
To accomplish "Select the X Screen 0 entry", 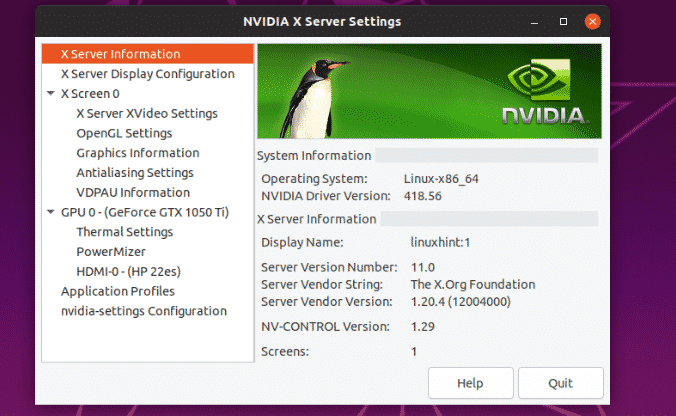I will tap(91, 94).
